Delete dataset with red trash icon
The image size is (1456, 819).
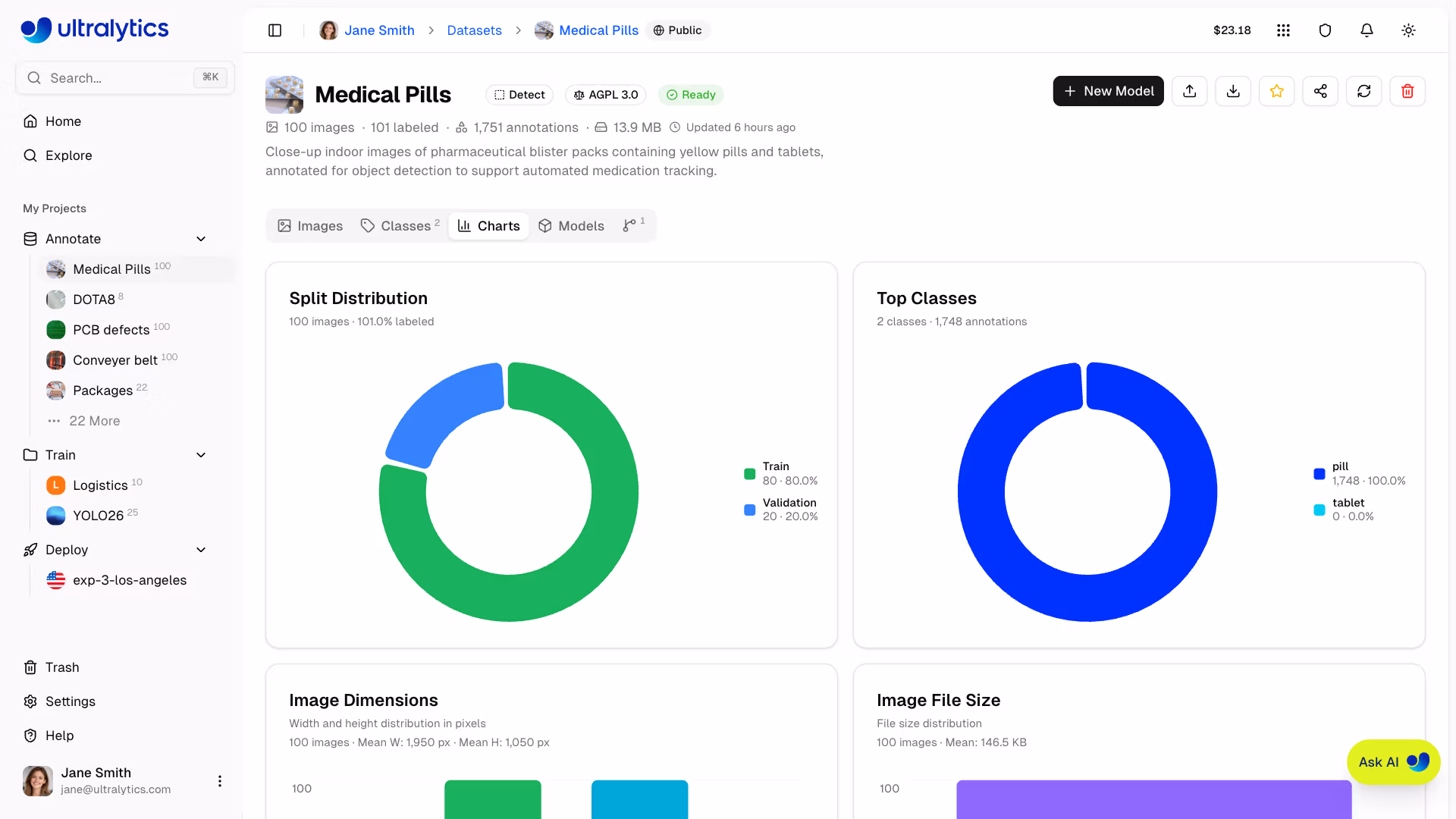1407,91
